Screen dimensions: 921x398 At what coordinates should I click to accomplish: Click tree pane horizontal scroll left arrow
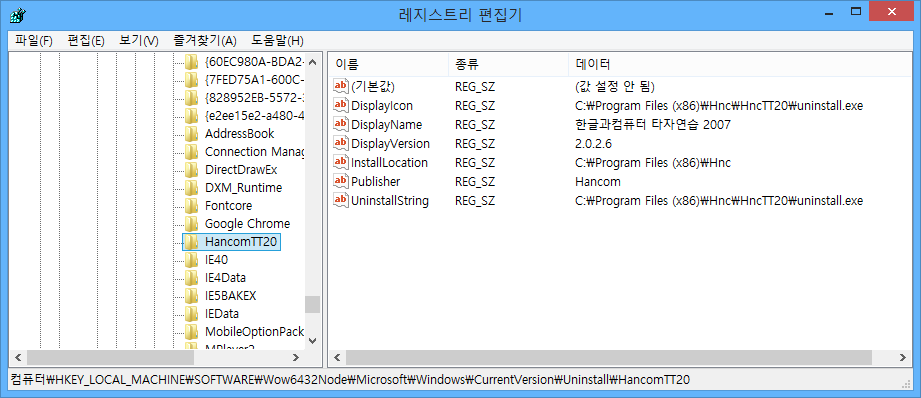18,357
